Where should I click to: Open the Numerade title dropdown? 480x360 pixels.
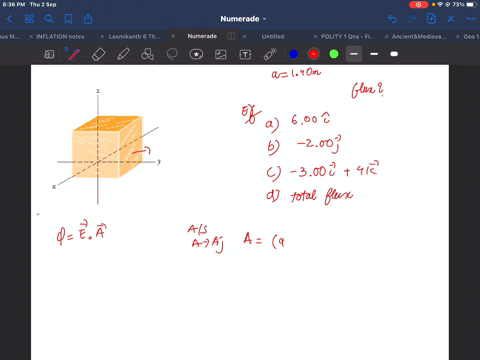pyautogui.click(x=243, y=19)
